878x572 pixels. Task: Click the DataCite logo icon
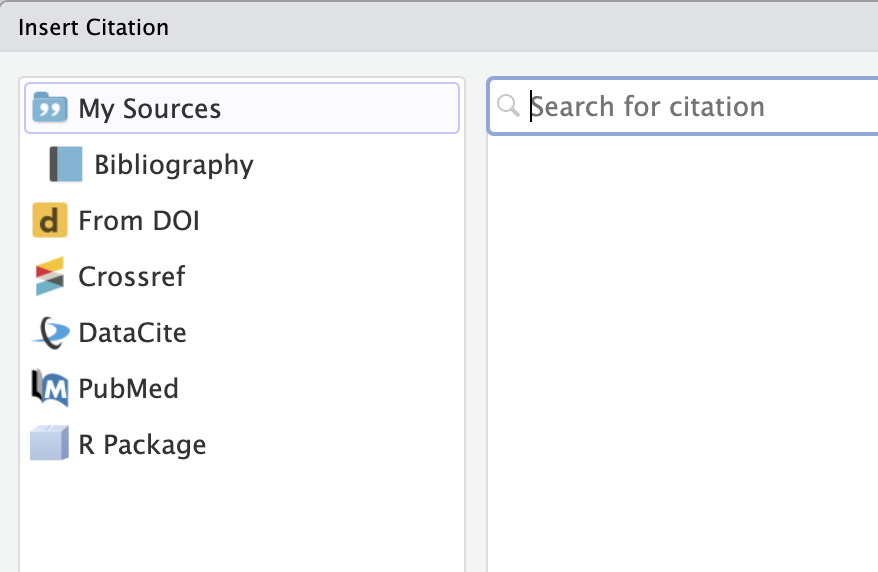click(51, 332)
